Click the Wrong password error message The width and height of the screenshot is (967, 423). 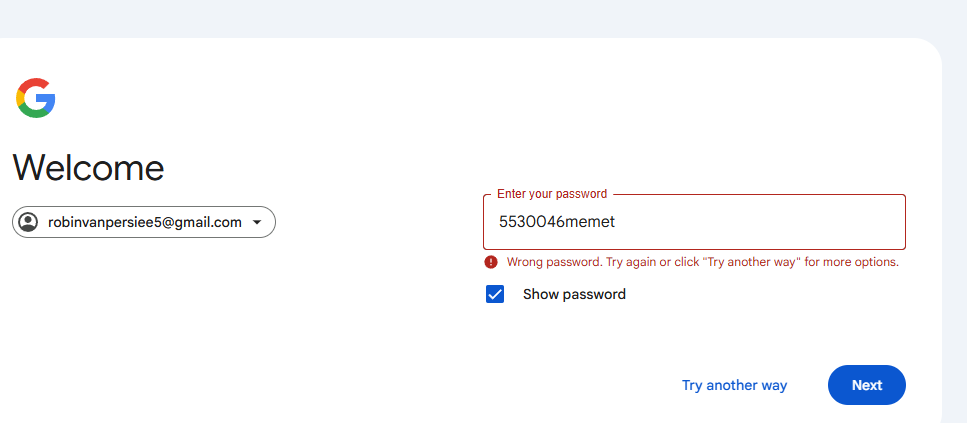(x=702, y=262)
